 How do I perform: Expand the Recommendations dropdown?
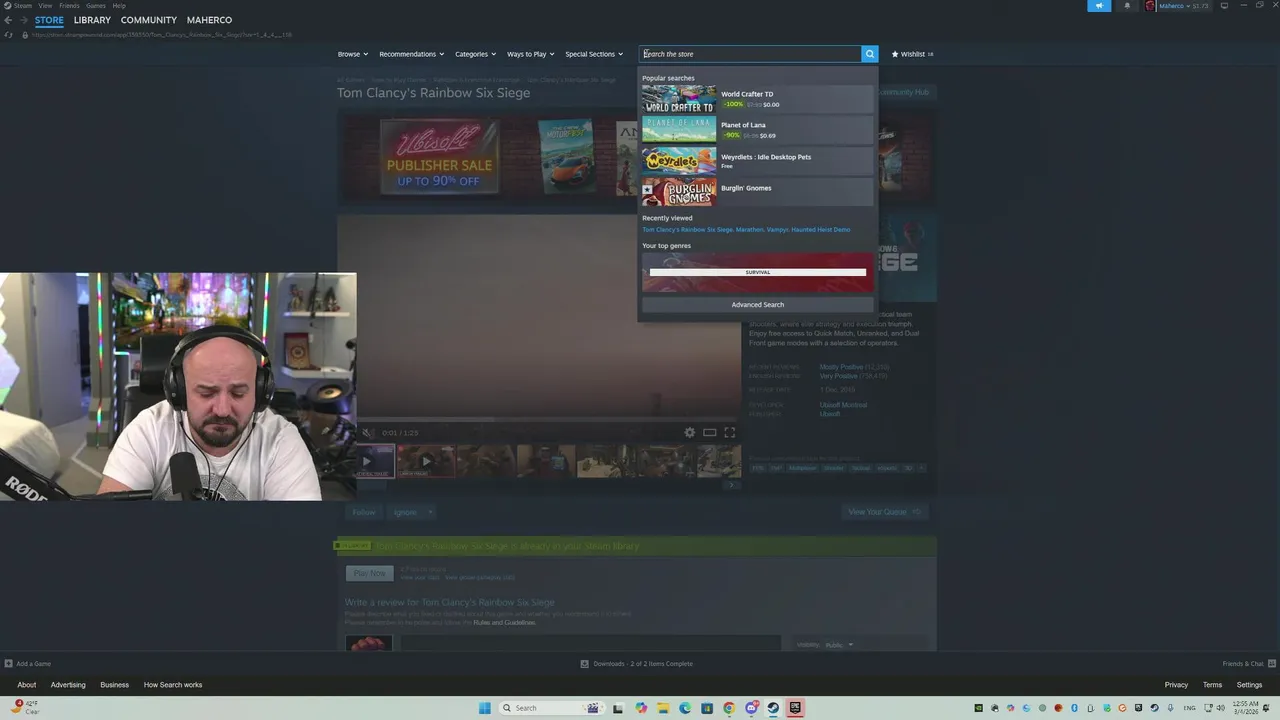412,54
